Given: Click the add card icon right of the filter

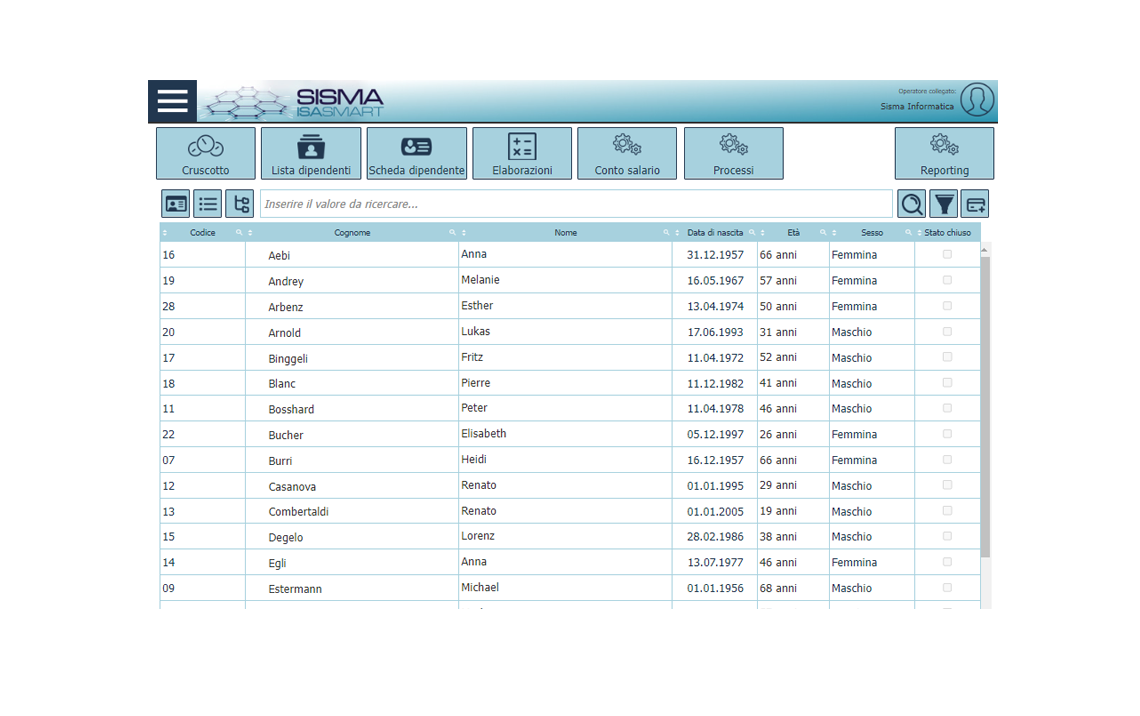Looking at the screenshot, I should coord(975,204).
